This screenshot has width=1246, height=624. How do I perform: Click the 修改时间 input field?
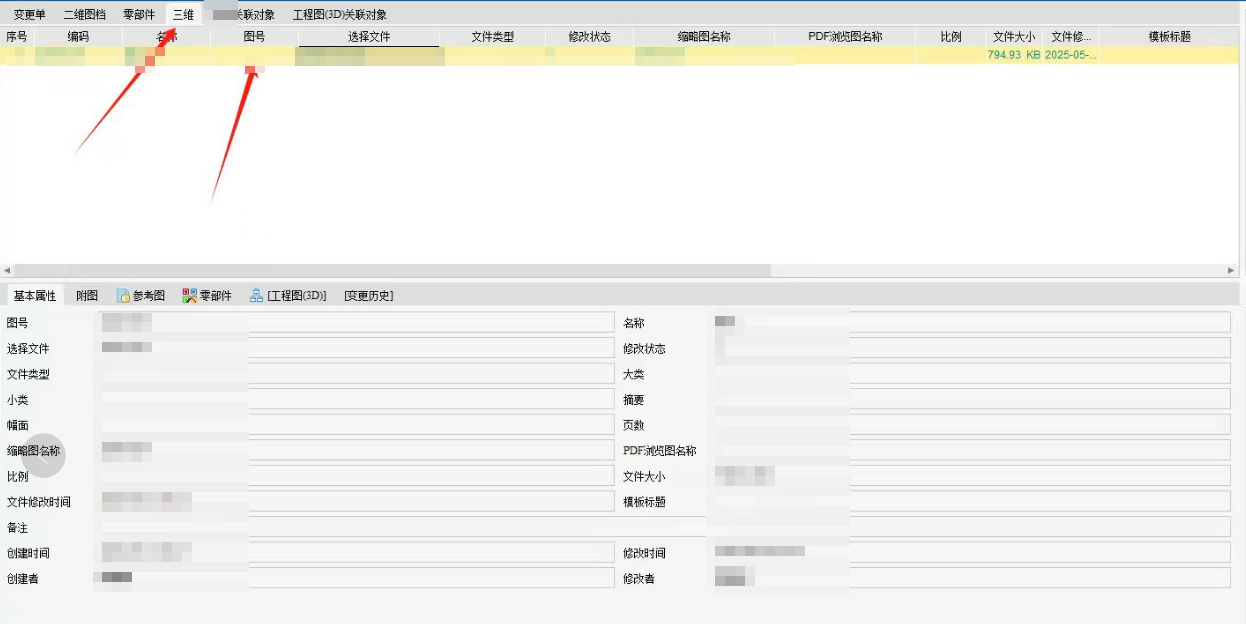(x=970, y=553)
